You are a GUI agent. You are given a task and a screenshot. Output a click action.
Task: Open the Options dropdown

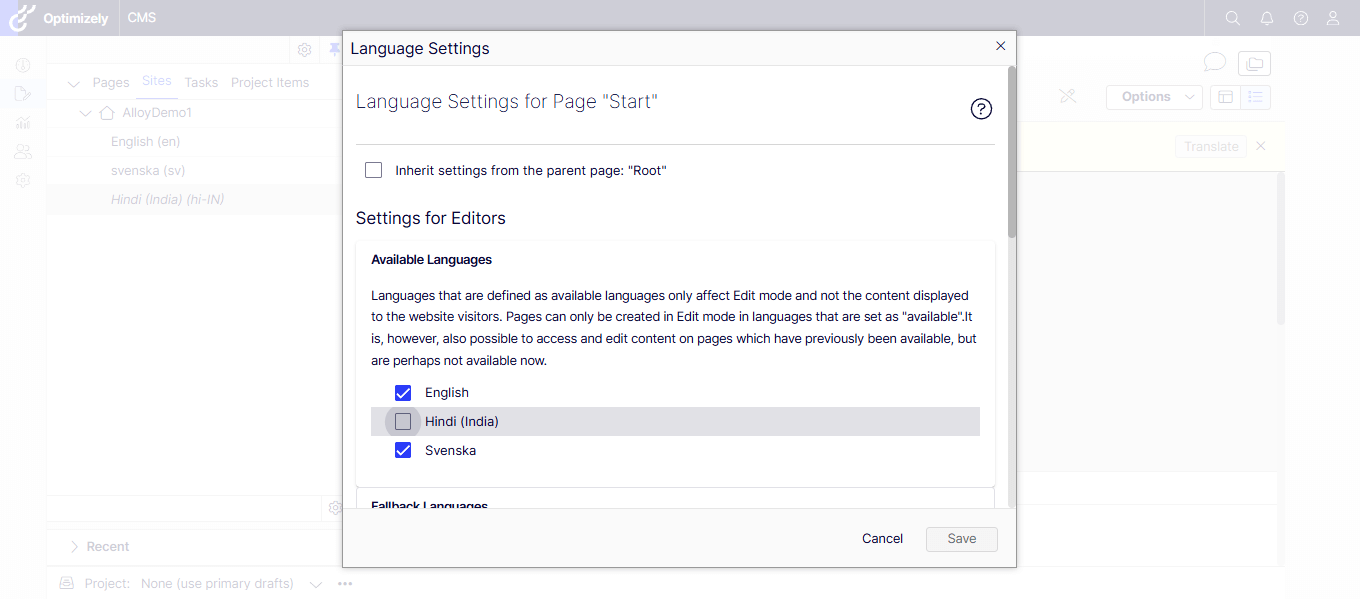[x=1153, y=97]
